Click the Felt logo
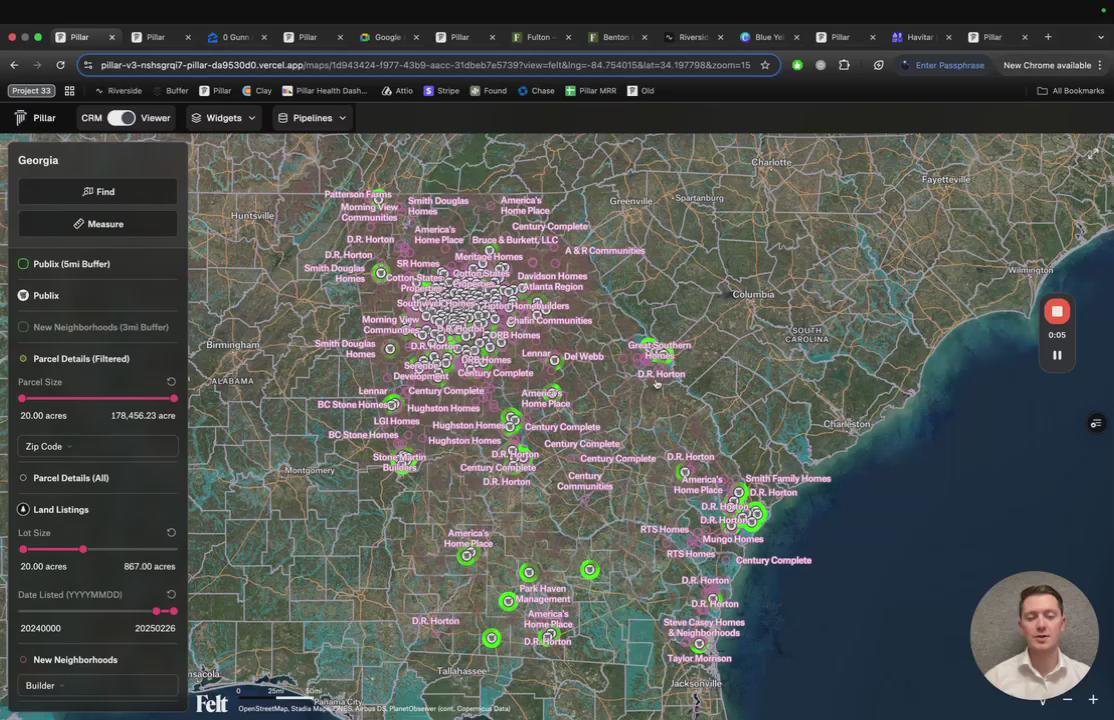1114x720 pixels. (x=212, y=704)
